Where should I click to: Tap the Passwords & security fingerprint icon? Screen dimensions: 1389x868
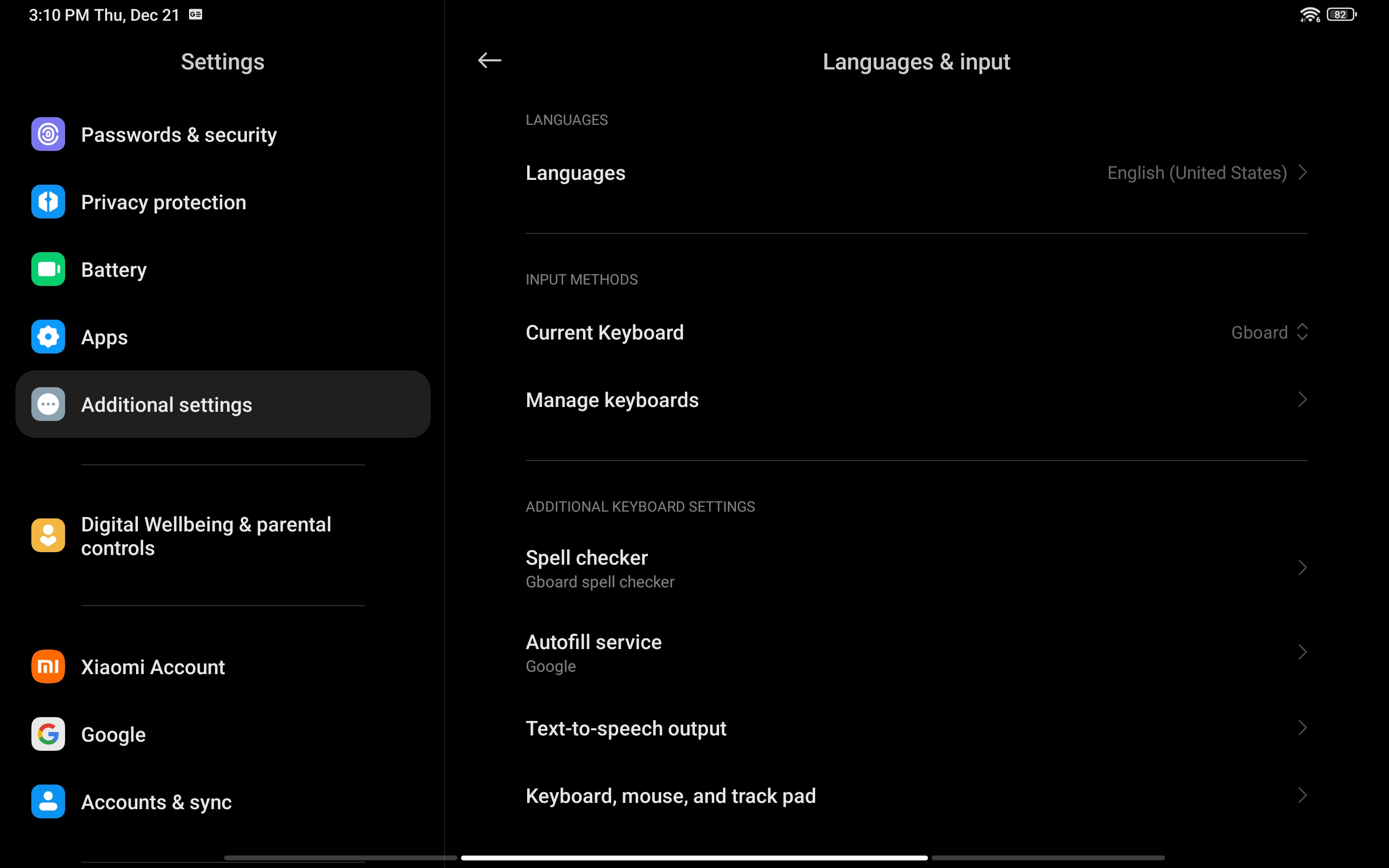click(48, 135)
